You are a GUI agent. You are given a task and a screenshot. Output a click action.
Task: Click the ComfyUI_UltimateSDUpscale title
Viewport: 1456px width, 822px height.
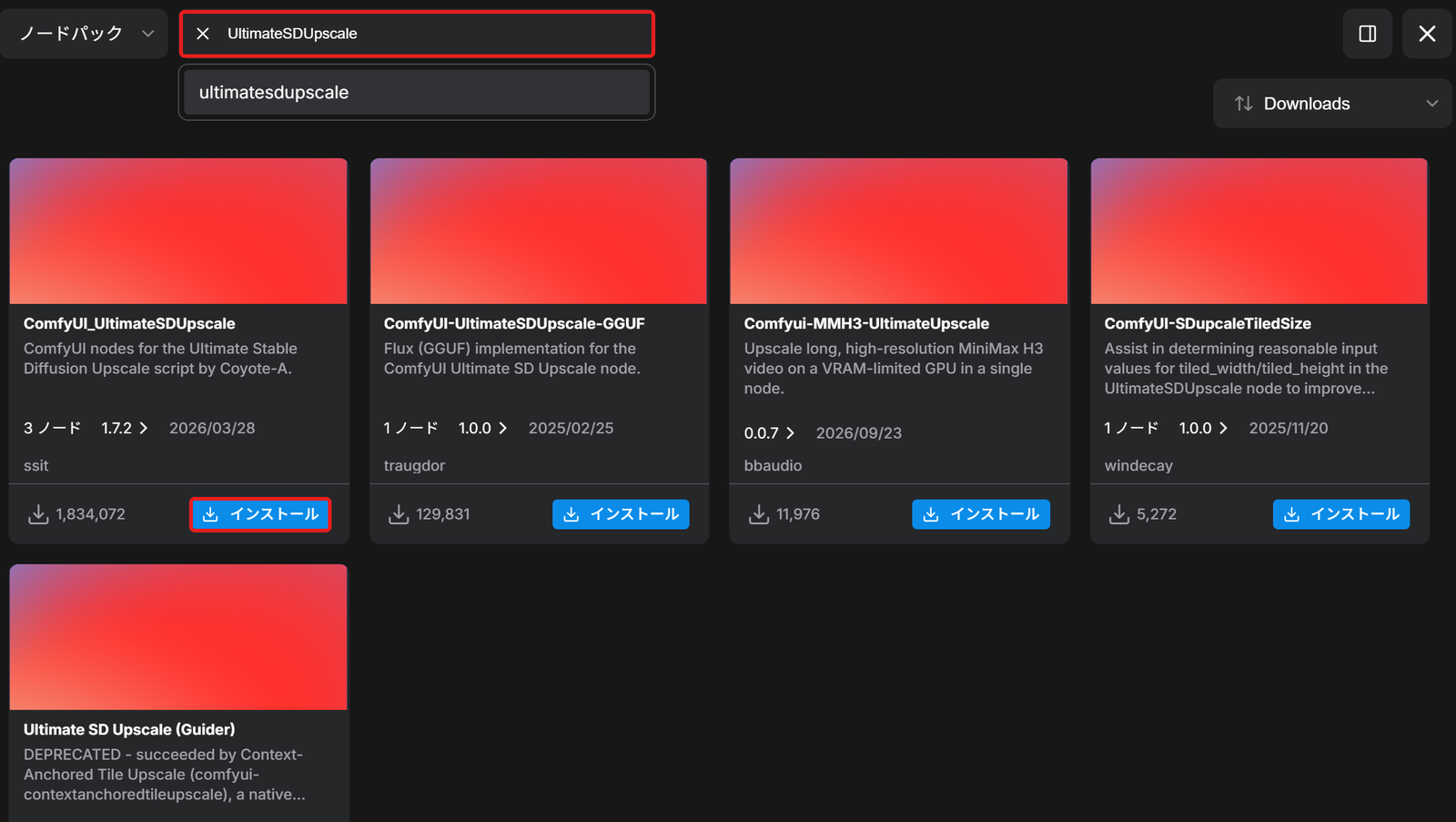129,323
